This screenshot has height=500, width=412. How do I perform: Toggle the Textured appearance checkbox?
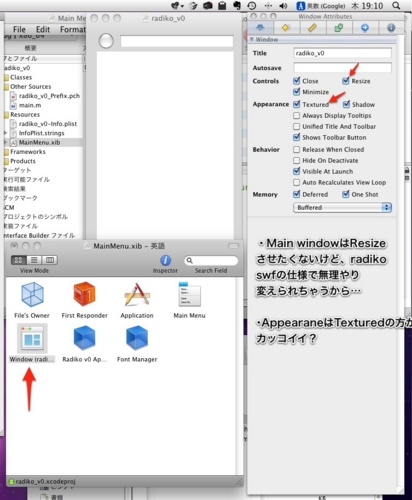pos(297,104)
